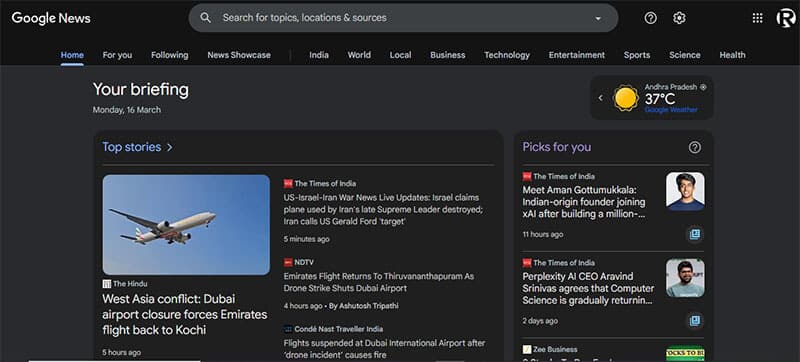Click the Picks for you help icon
Image resolution: width=800 pixels, height=362 pixels.
click(694, 147)
